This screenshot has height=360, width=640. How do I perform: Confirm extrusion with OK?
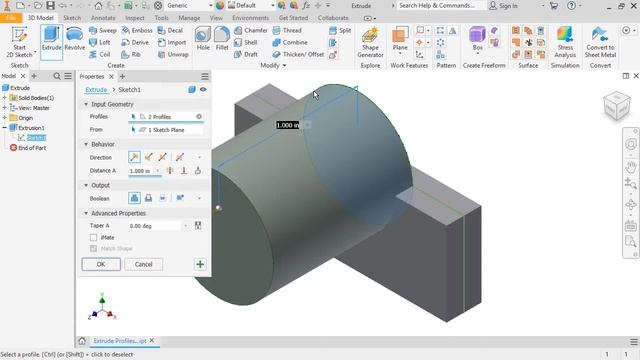pos(101,264)
